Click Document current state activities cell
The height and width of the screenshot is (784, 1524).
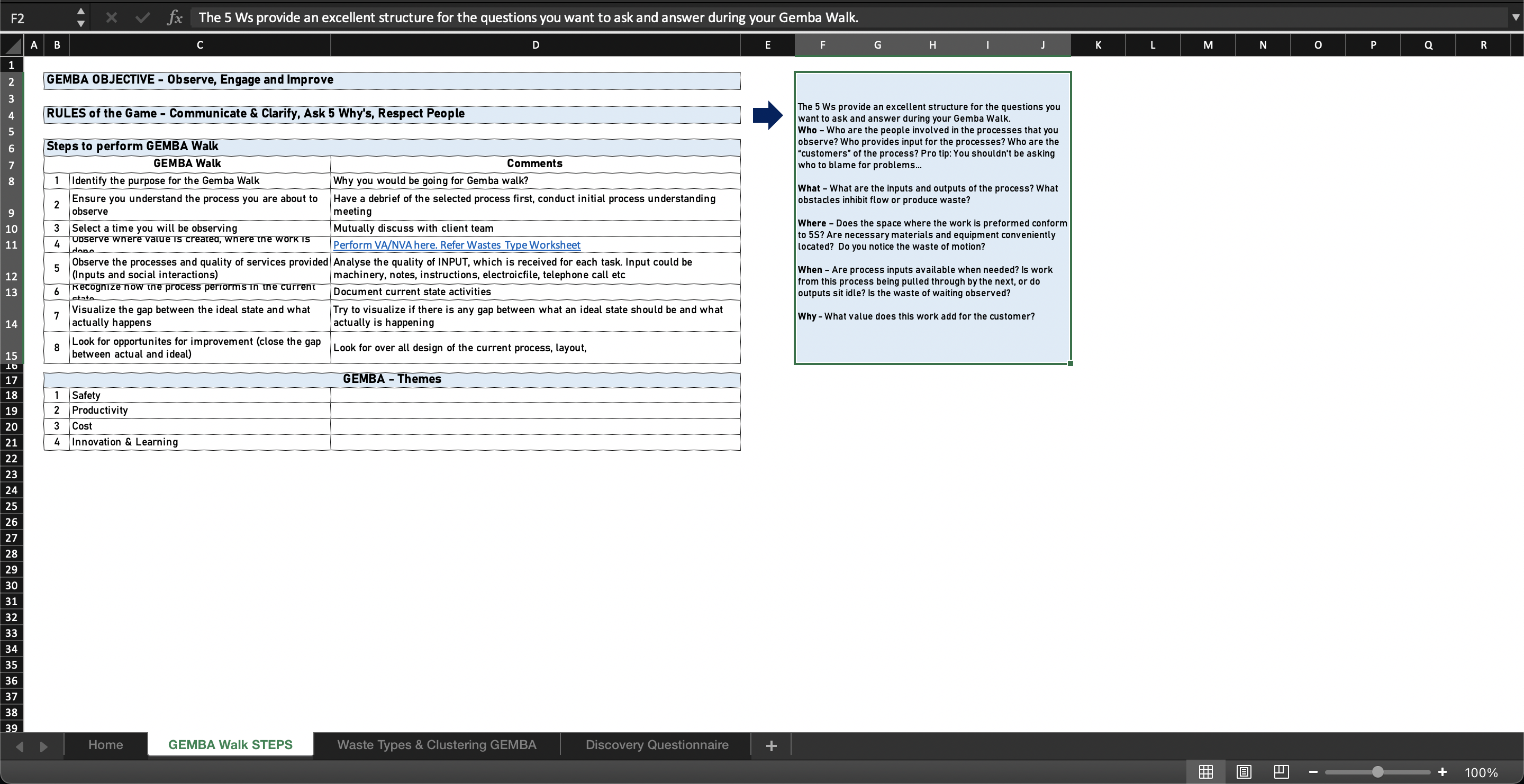coord(535,291)
